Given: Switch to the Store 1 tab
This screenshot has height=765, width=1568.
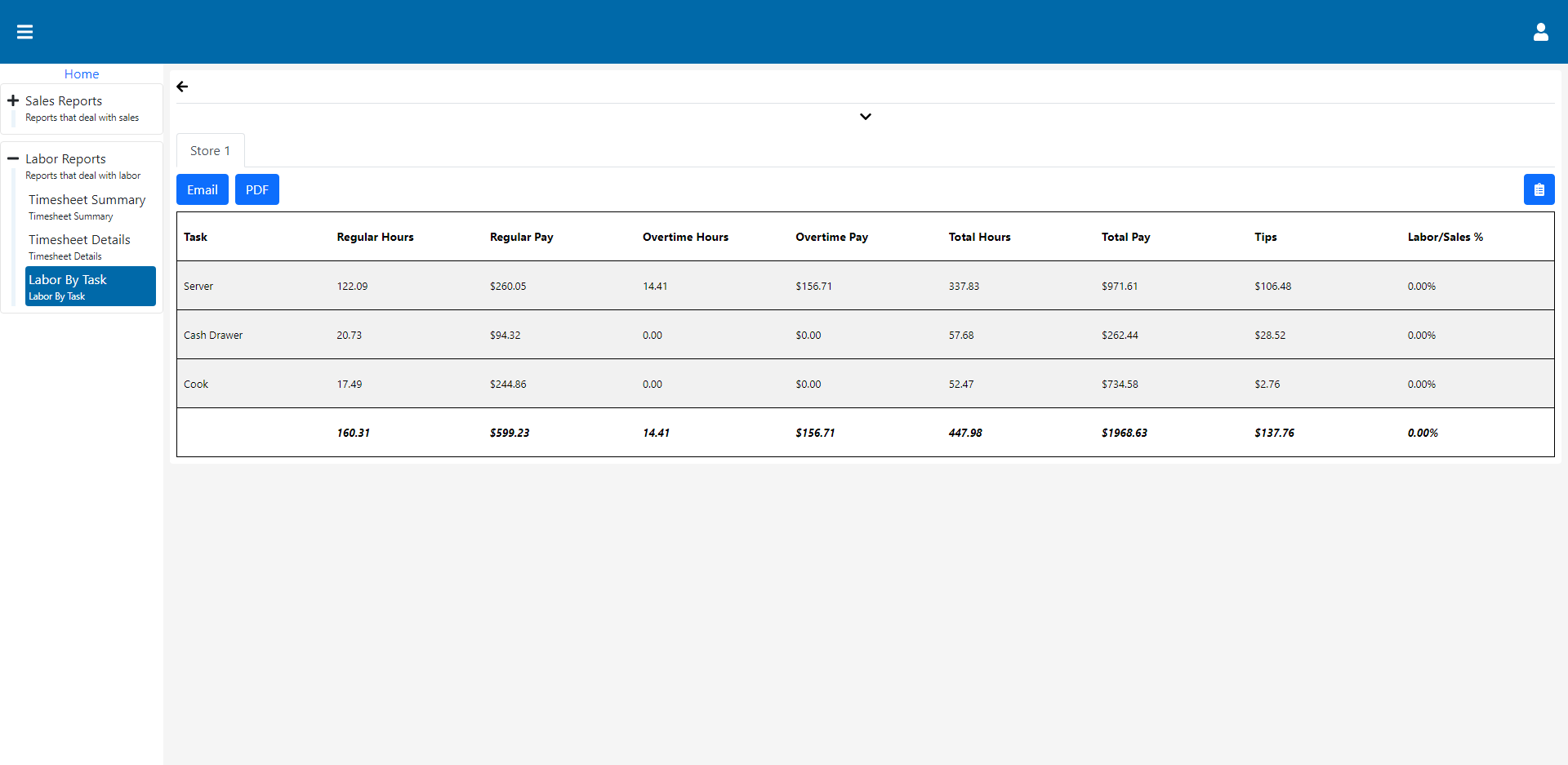Looking at the screenshot, I should coord(210,150).
